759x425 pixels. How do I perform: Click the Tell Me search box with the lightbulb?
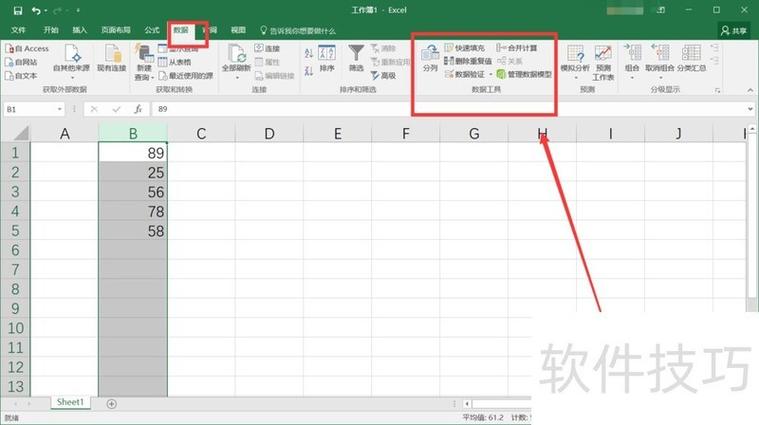tap(298, 30)
